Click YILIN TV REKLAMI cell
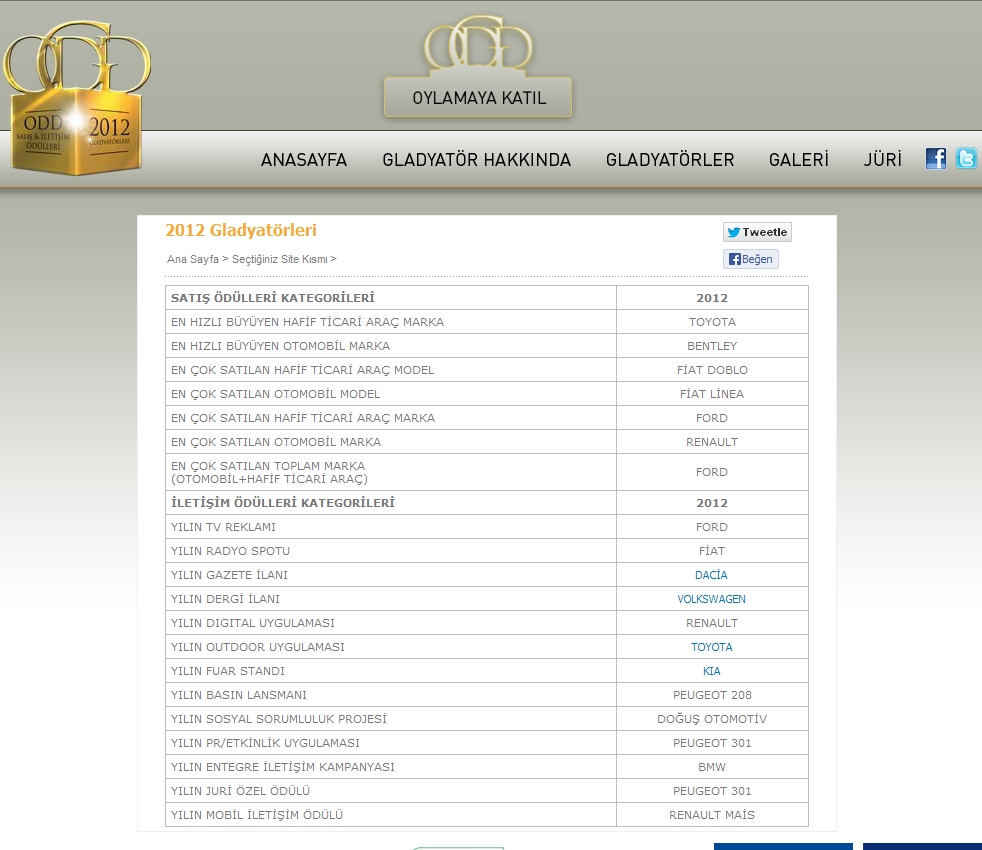This screenshot has height=850, width=982. (x=391, y=527)
